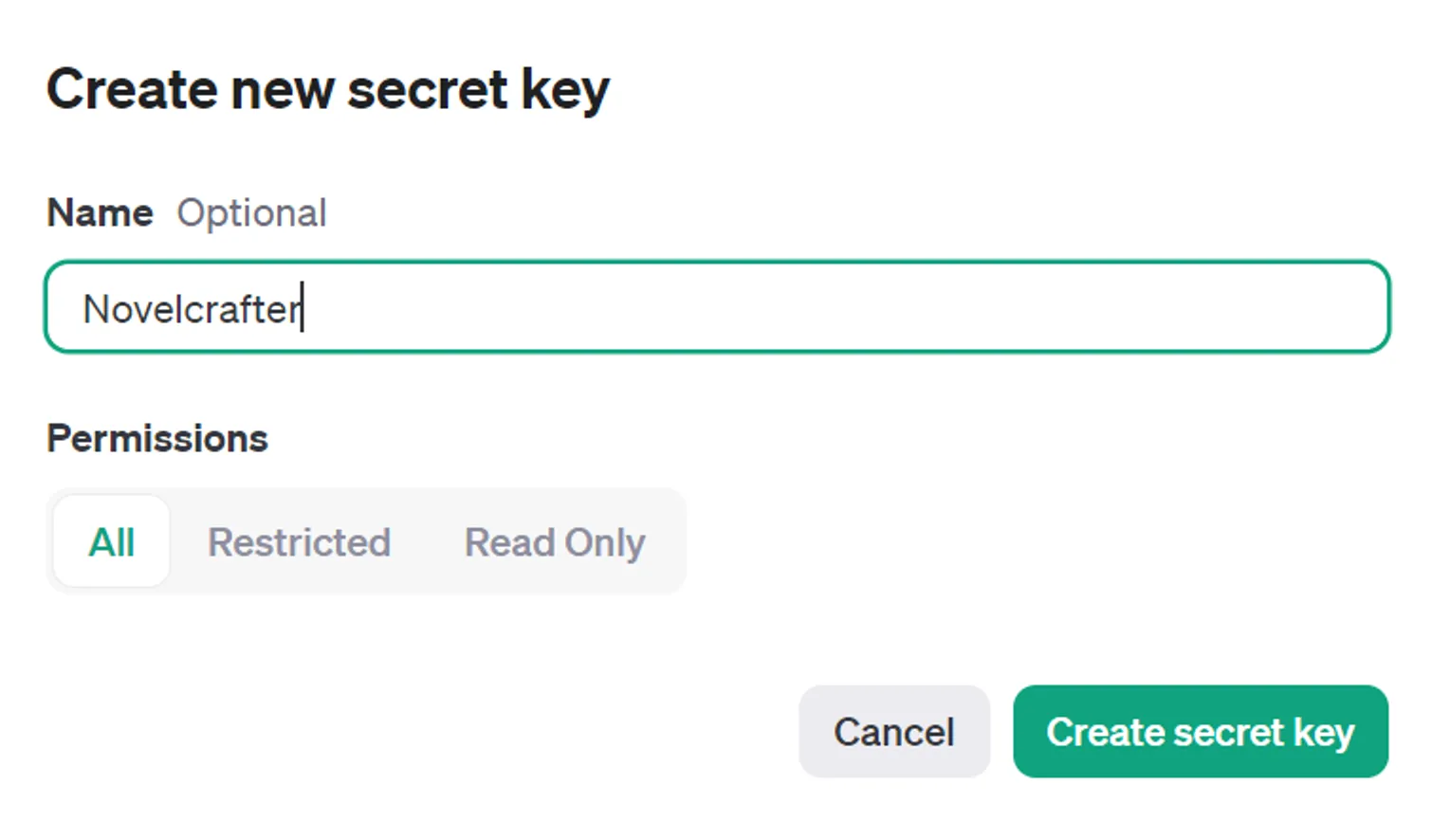The image size is (1432, 840).
Task: Activate the highlighted All segment
Action: (x=111, y=541)
